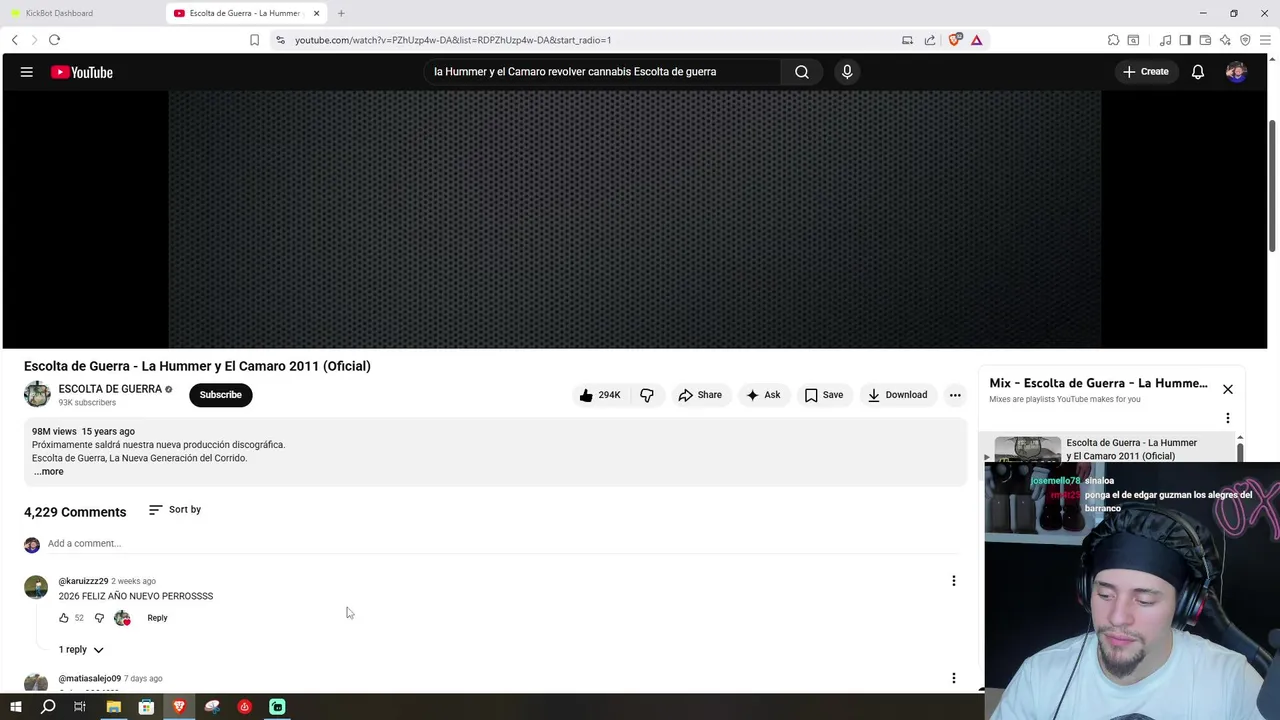
Task: Play the Mix item La Hummer y El Camaro
Action: pyautogui.click(x=1110, y=449)
